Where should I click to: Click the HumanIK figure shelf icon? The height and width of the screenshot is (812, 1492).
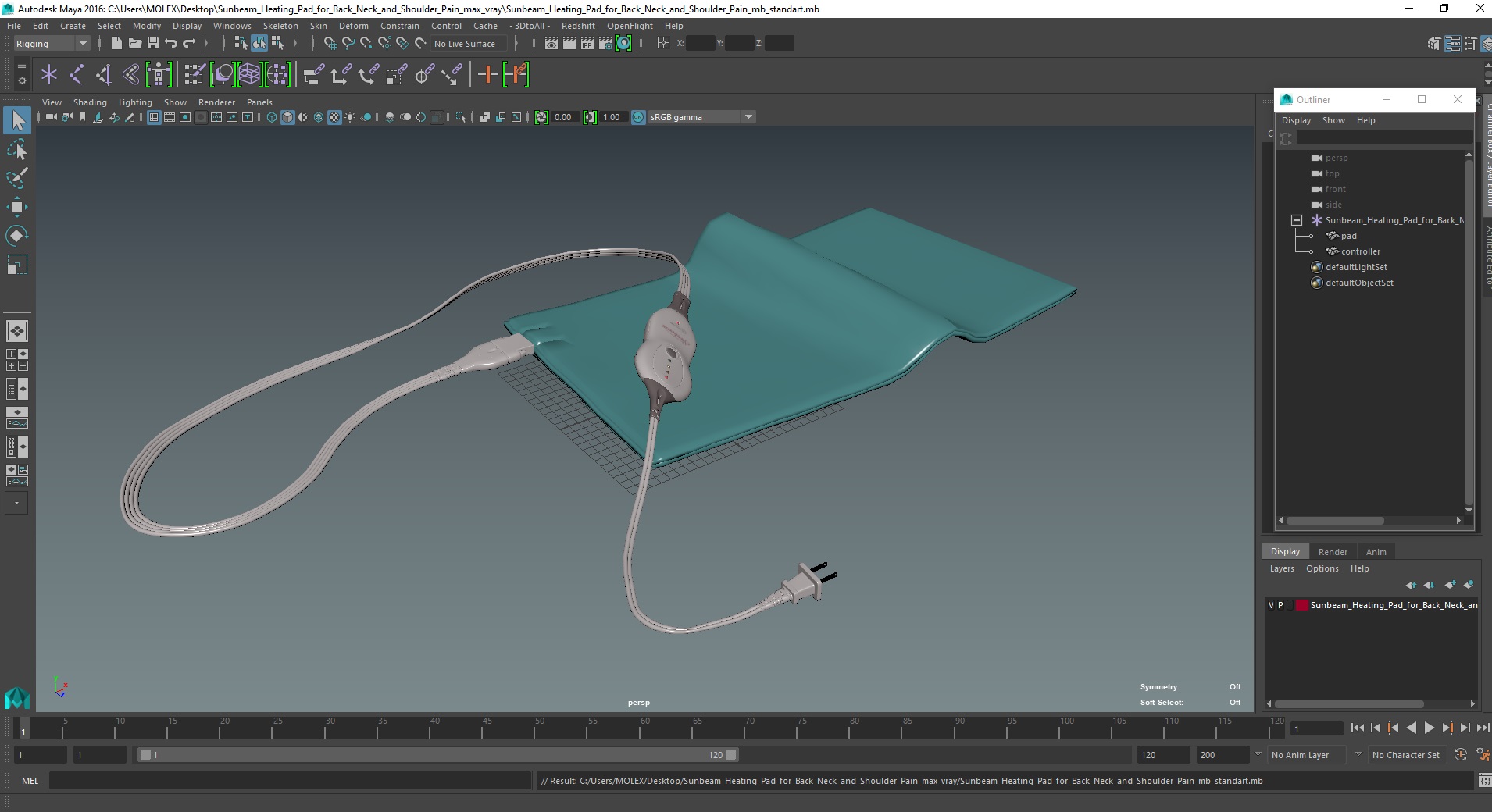click(x=159, y=75)
